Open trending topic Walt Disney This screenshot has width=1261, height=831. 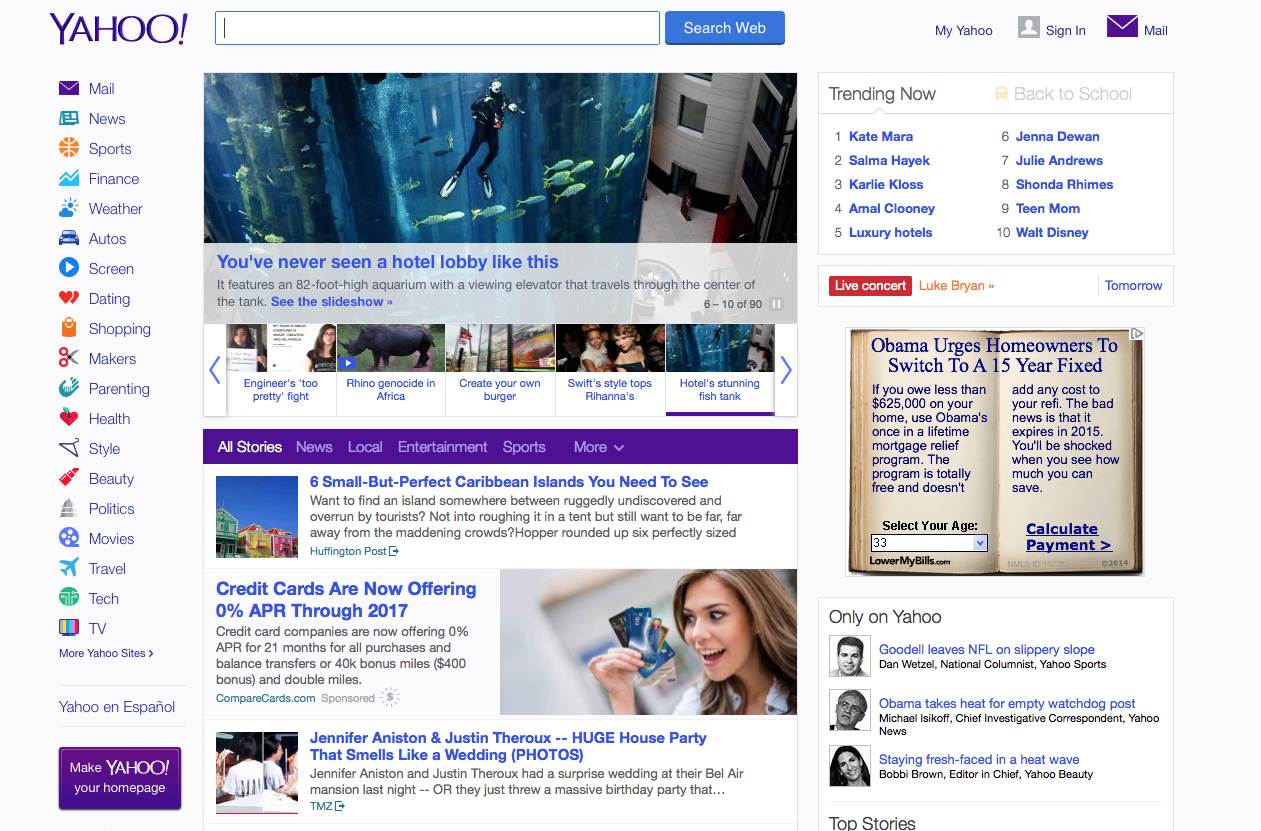1052,233
